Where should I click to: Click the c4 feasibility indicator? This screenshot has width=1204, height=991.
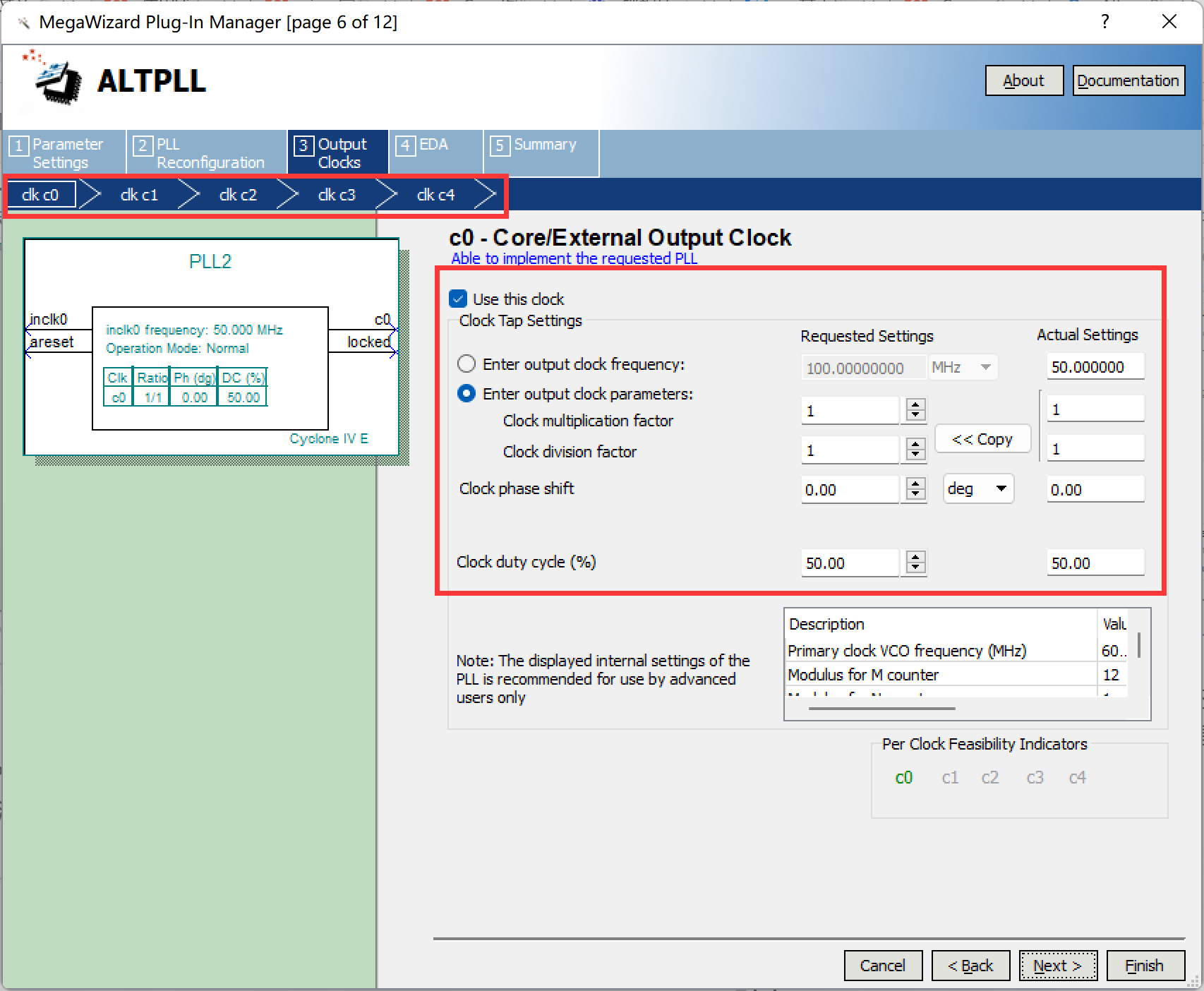1078,778
